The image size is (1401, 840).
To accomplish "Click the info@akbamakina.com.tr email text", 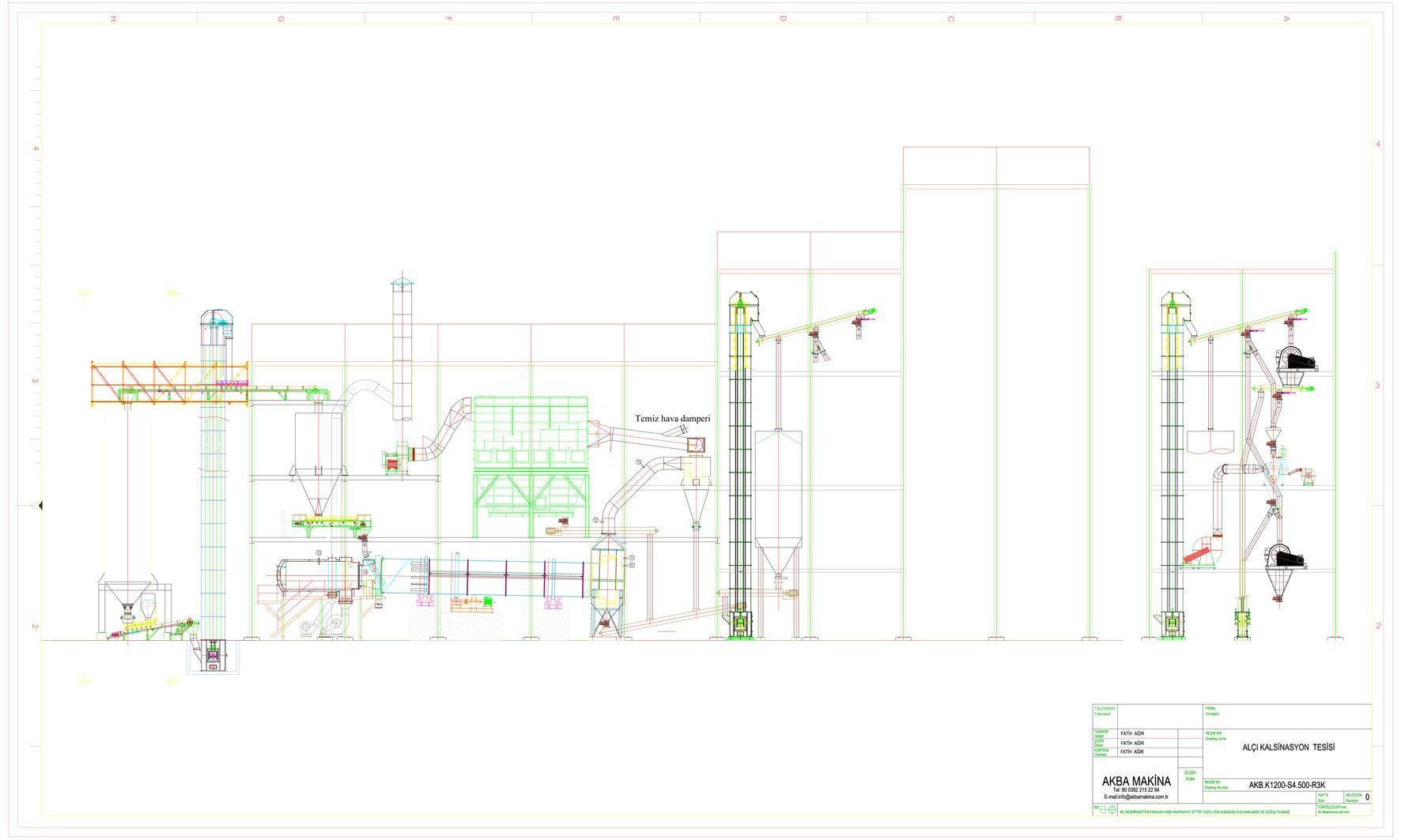I will click(x=1135, y=797).
